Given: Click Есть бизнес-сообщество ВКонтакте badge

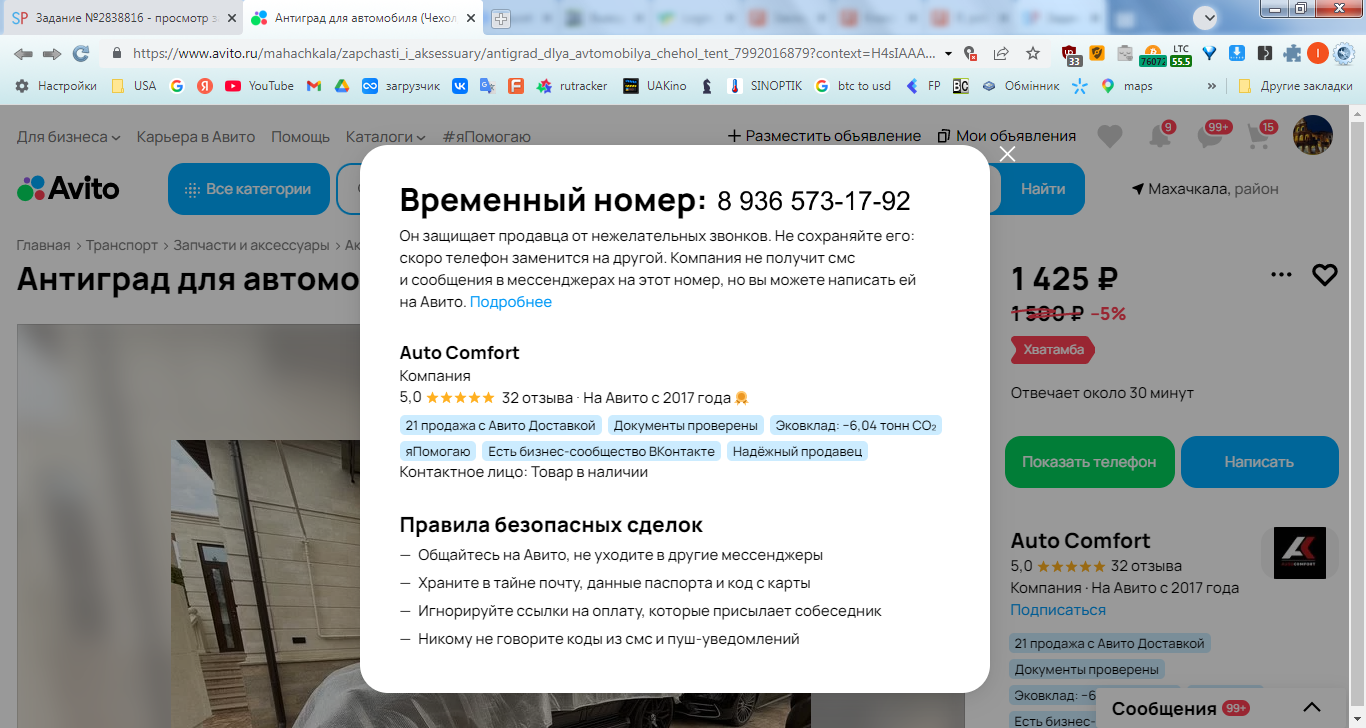Looking at the screenshot, I should [602, 451].
